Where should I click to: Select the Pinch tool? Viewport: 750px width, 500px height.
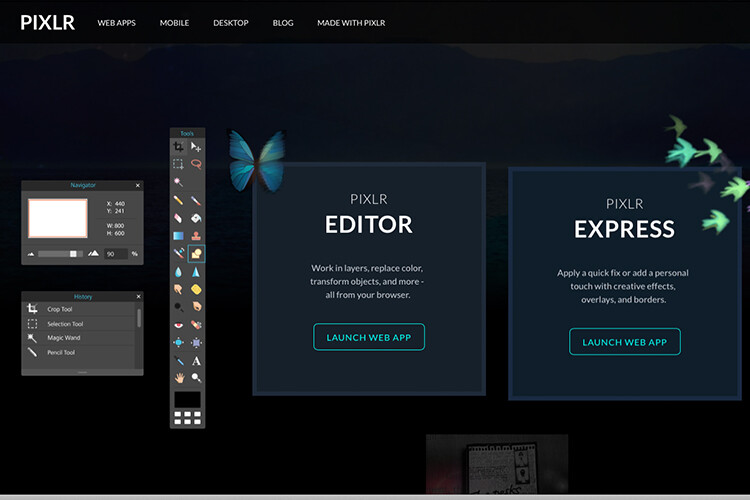[196, 342]
